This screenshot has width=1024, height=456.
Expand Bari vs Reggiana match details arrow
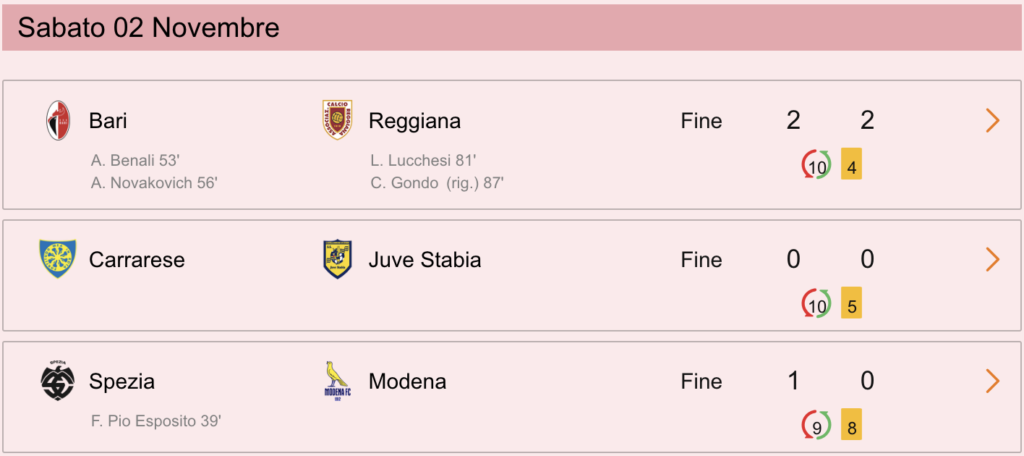[993, 120]
